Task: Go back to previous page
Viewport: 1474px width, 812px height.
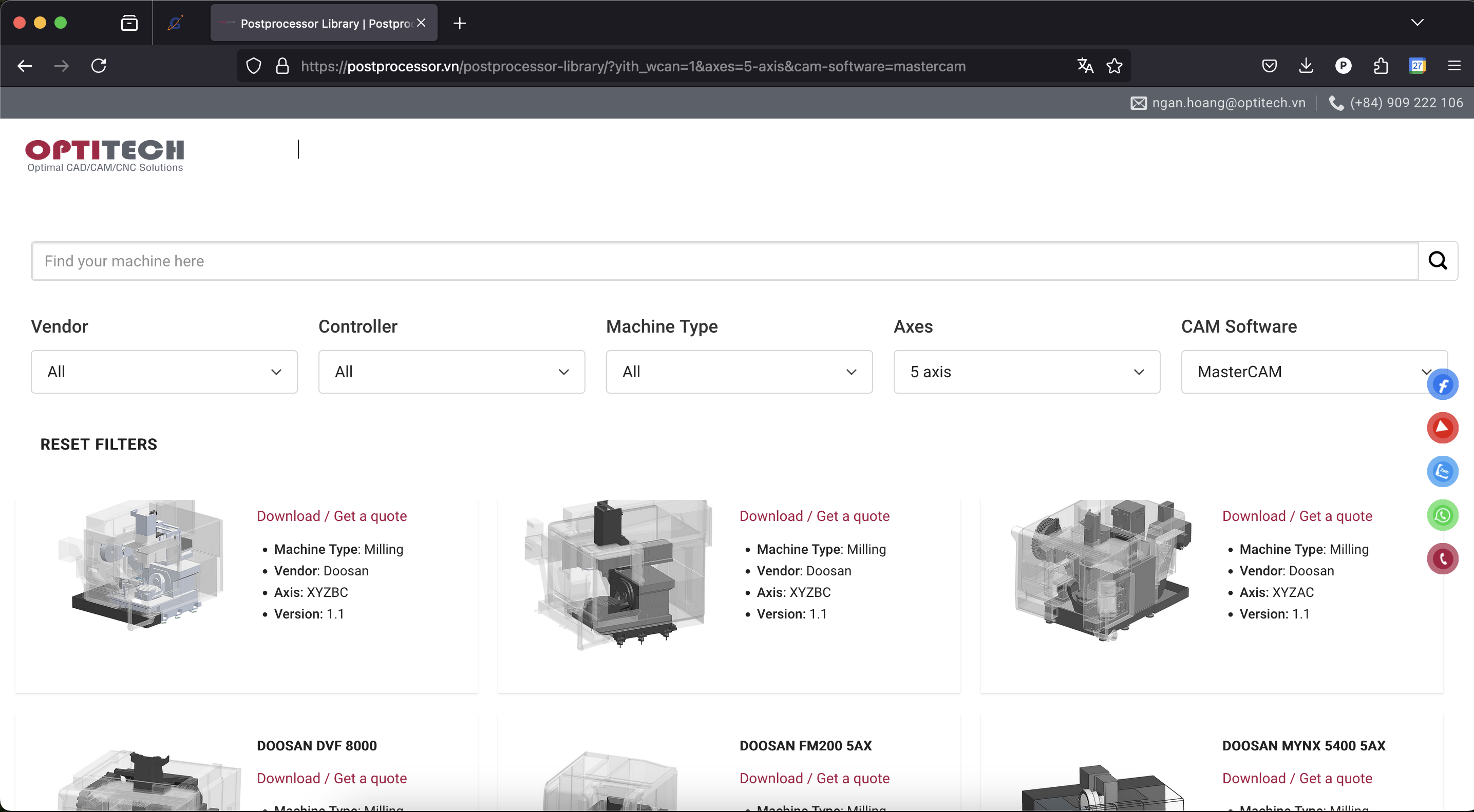Action: (25, 66)
